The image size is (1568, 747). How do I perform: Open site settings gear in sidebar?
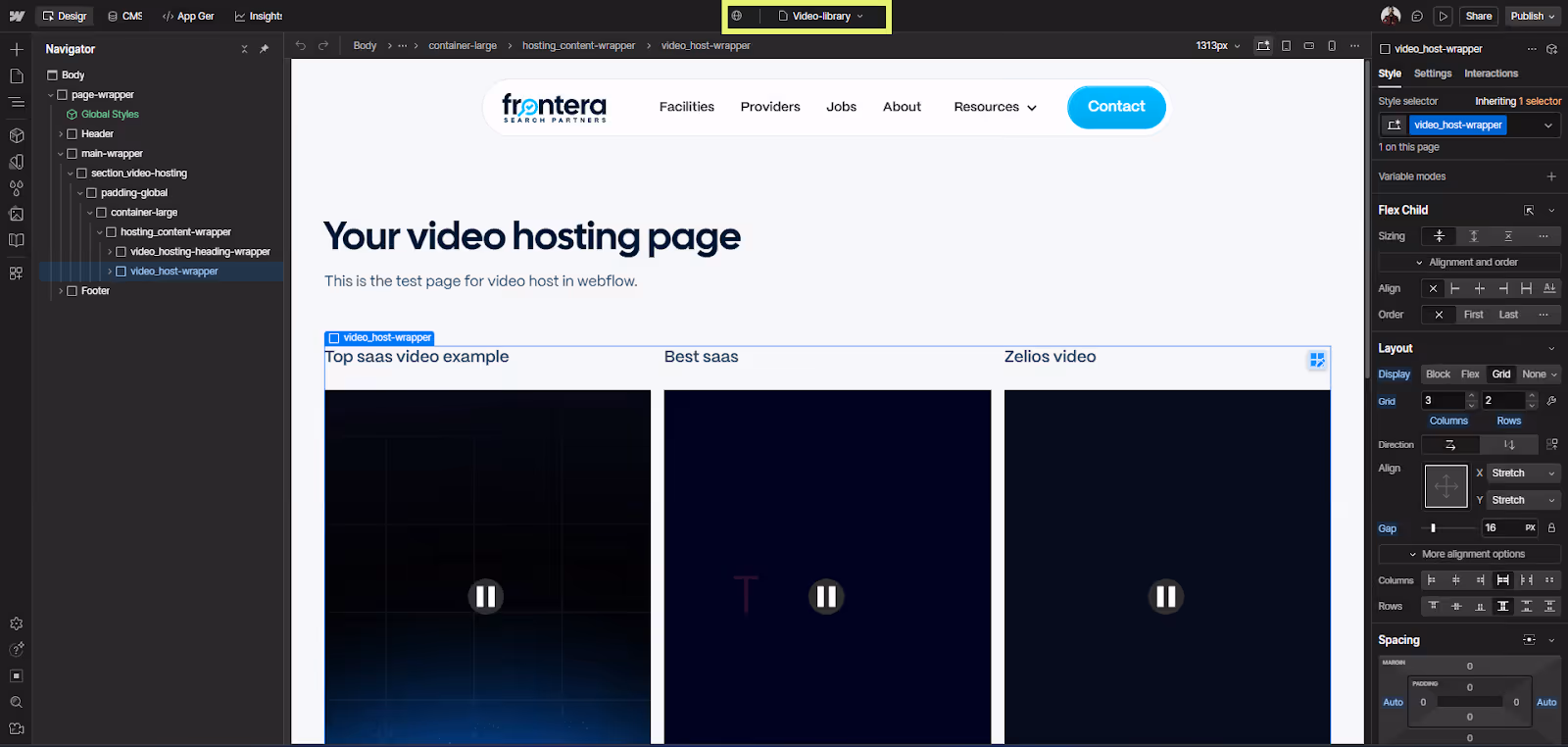pyautogui.click(x=16, y=623)
